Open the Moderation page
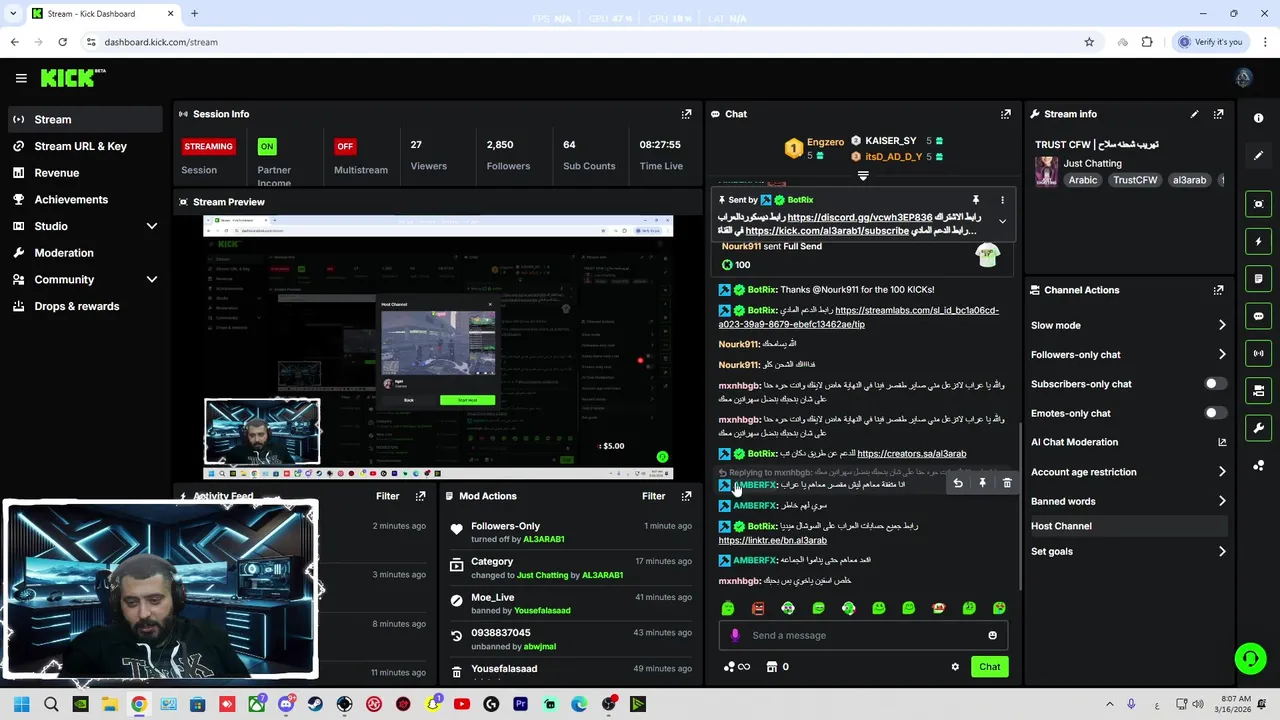The image size is (1280, 720). (85, 253)
